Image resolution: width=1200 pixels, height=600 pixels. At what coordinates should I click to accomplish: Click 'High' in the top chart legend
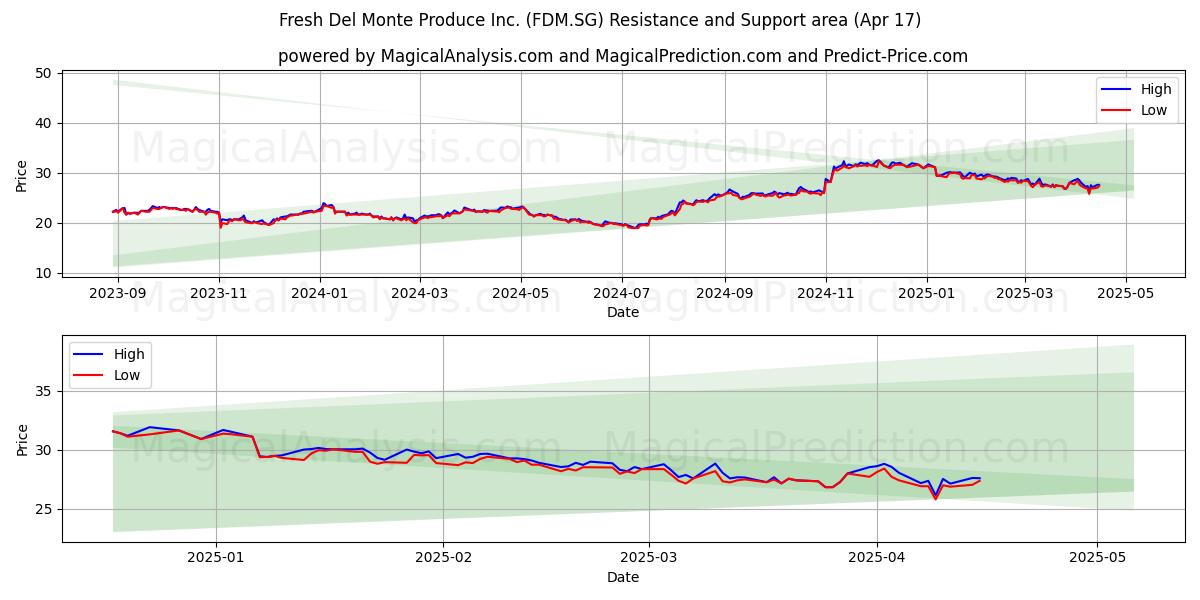pyautogui.click(x=1156, y=89)
